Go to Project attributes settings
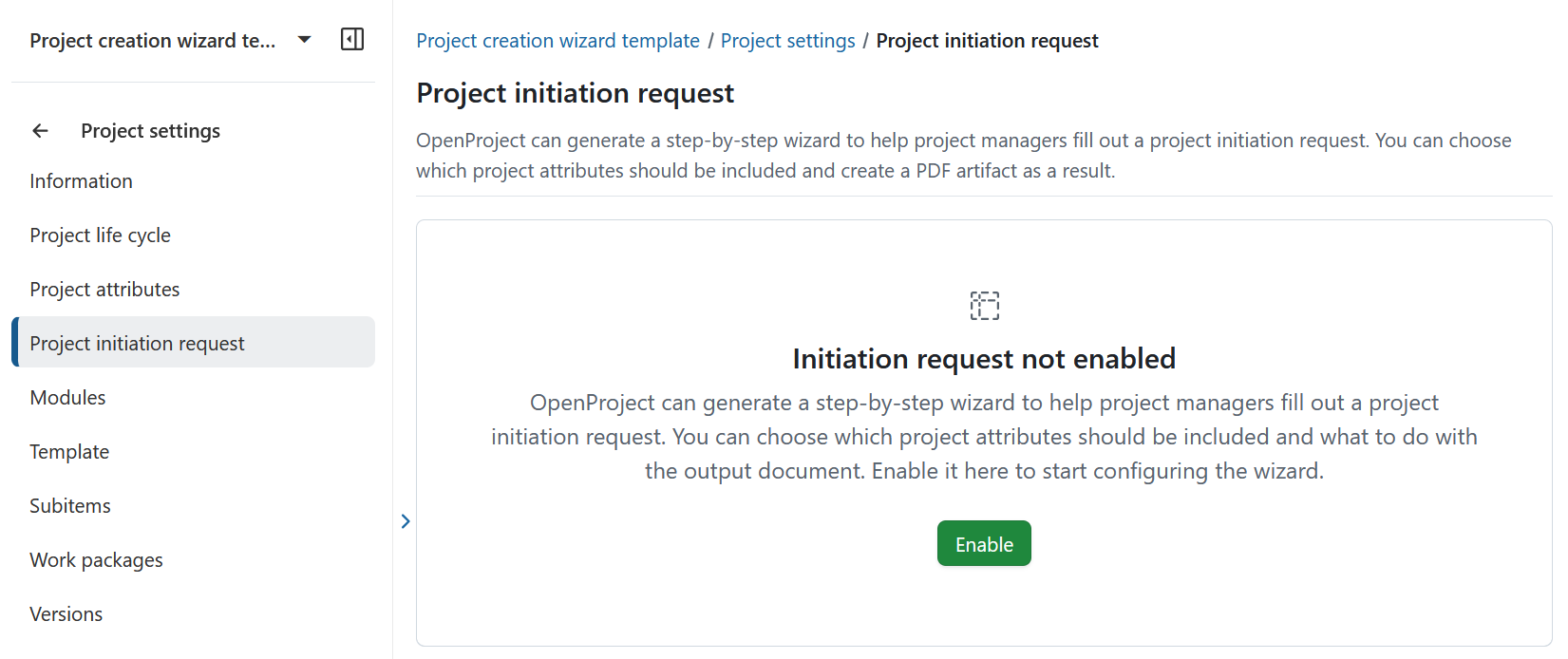Screen dimensions: 1568x659 (104, 289)
